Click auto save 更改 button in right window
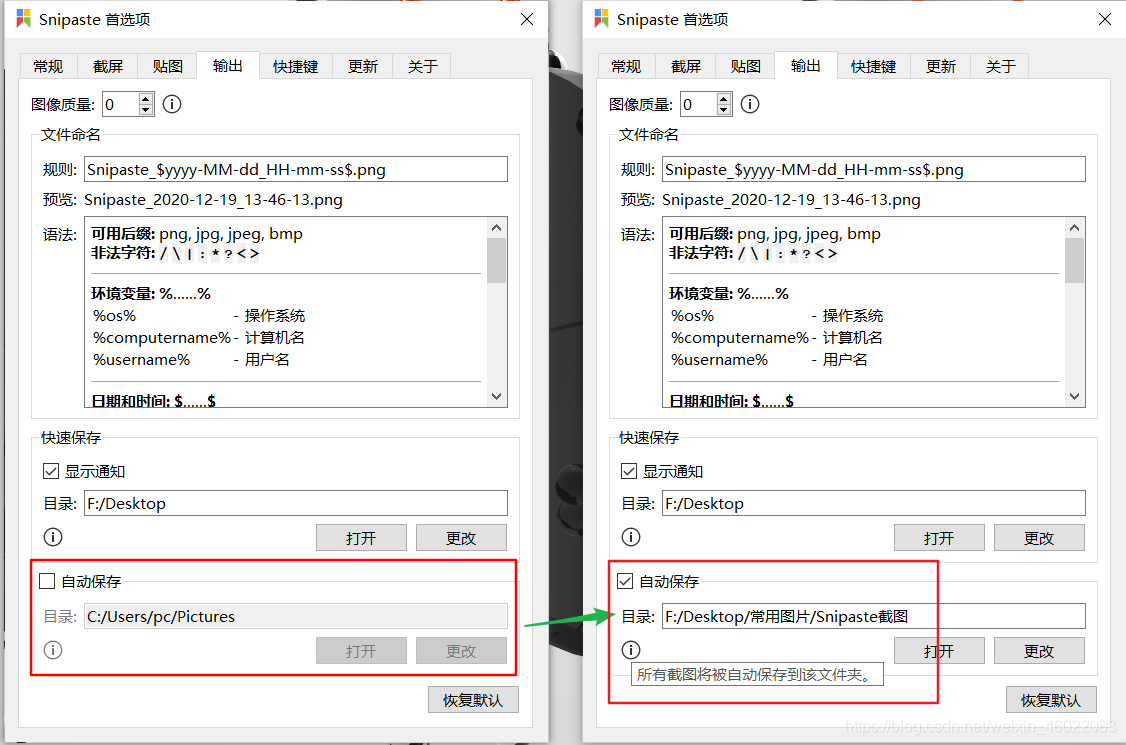The width and height of the screenshot is (1126, 745). (1039, 651)
